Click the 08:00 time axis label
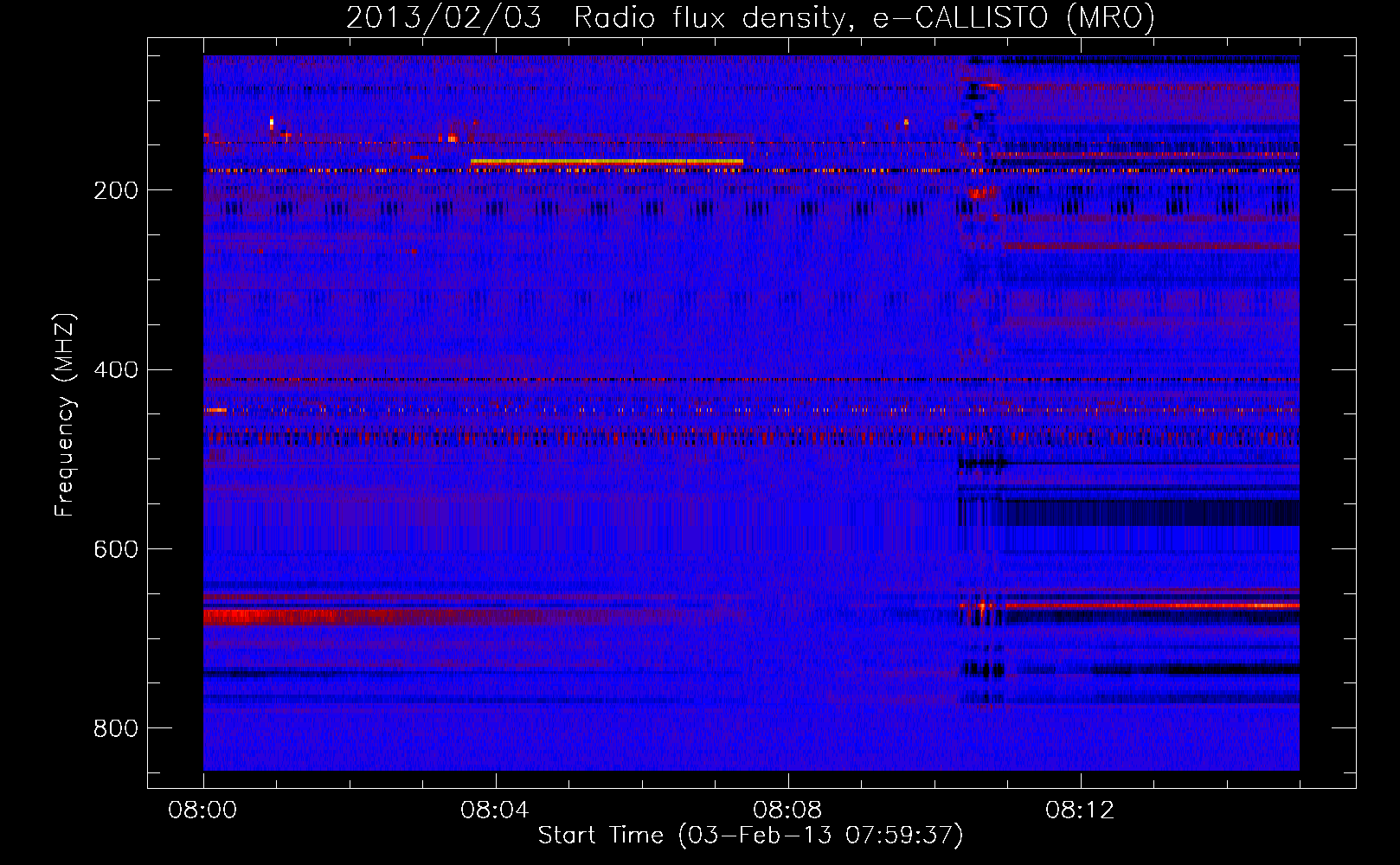The height and width of the screenshot is (865, 1400). pyautogui.click(x=202, y=811)
